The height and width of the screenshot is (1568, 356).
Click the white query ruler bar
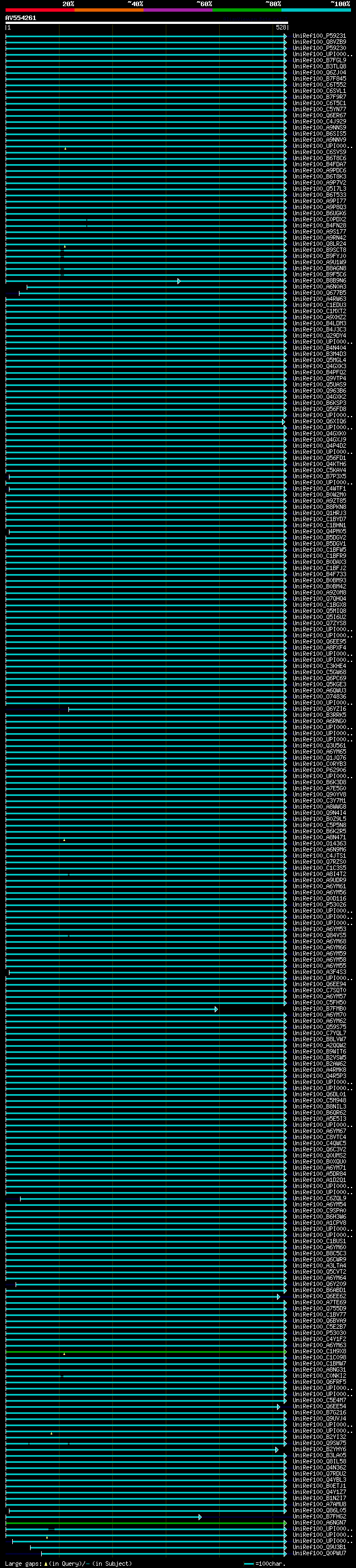(x=147, y=23)
